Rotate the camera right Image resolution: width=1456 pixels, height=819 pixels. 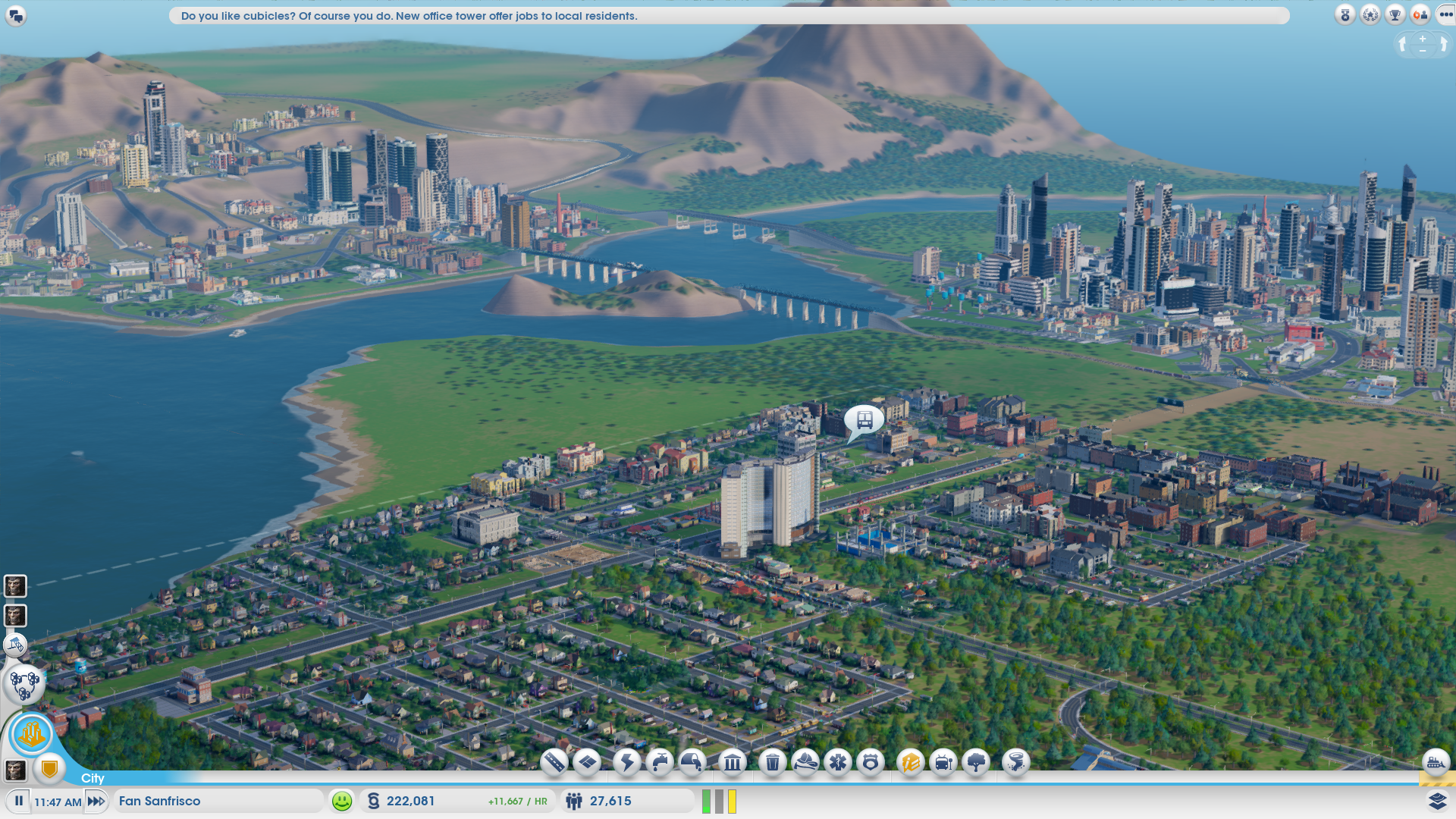pyautogui.click(x=1443, y=45)
